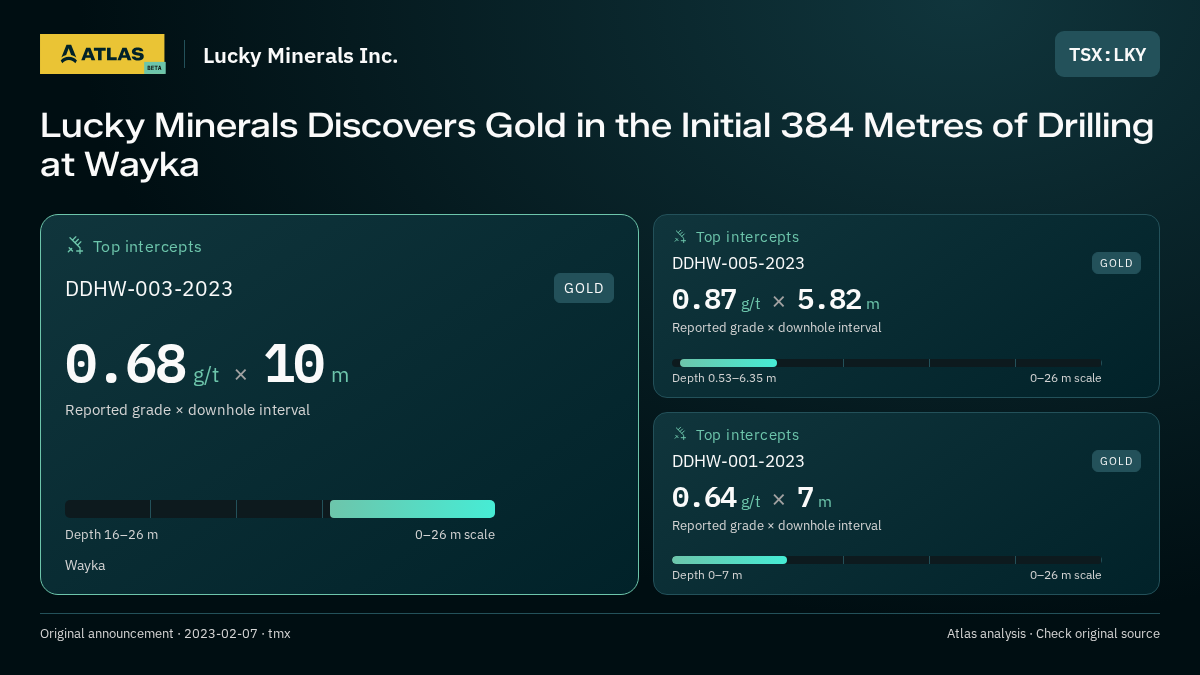The width and height of the screenshot is (1200, 675).
Task: Click 'Top intercepts' label in DDHW-001-2023 card
Action: click(747, 435)
